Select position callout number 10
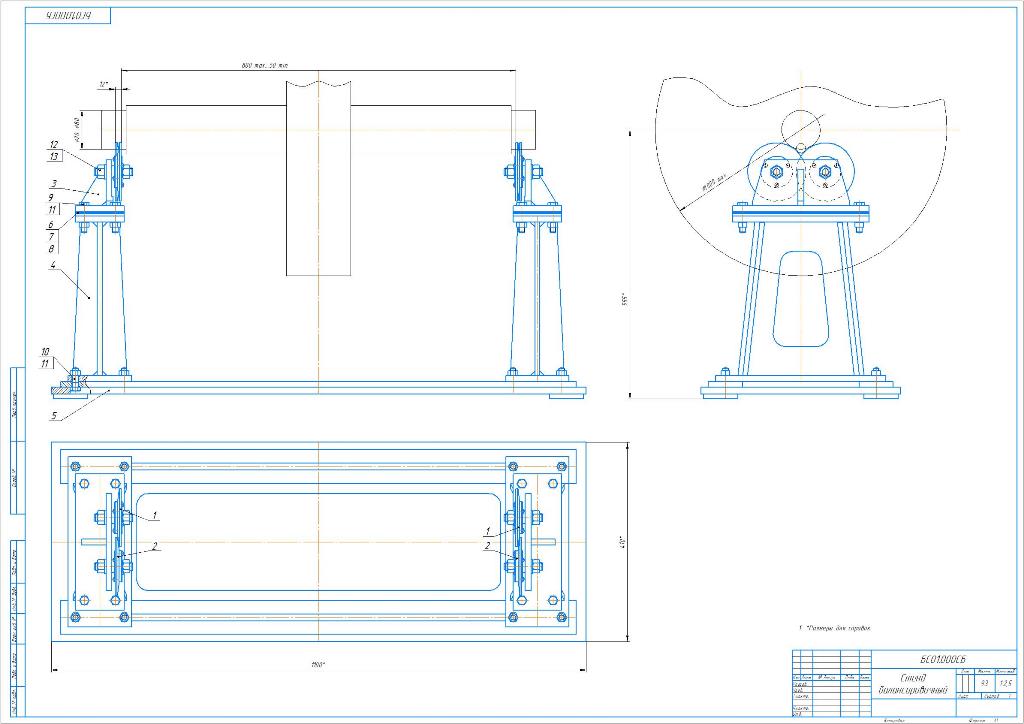The width and height of the screenshot is (1024, 724). 45,352
